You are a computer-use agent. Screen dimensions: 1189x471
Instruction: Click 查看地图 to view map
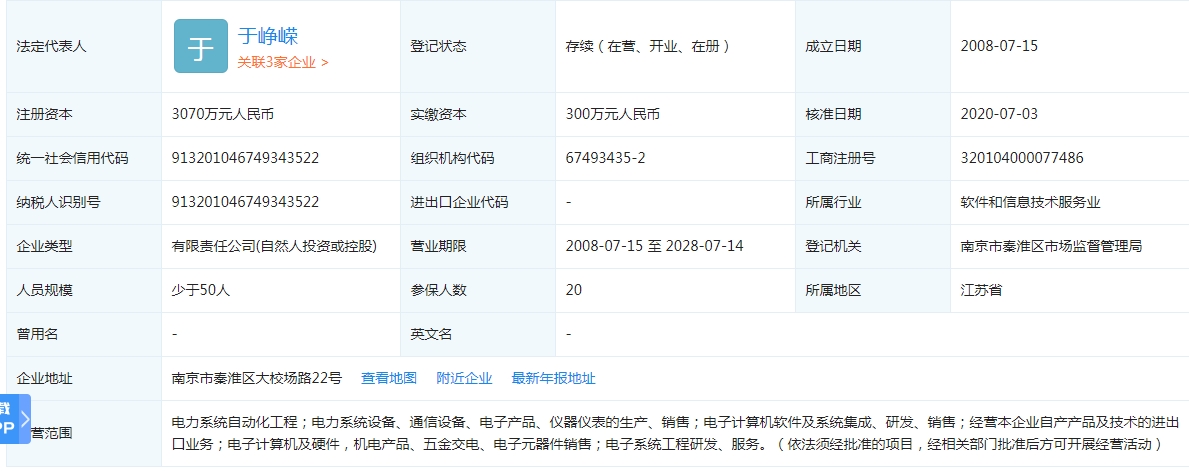389,378
